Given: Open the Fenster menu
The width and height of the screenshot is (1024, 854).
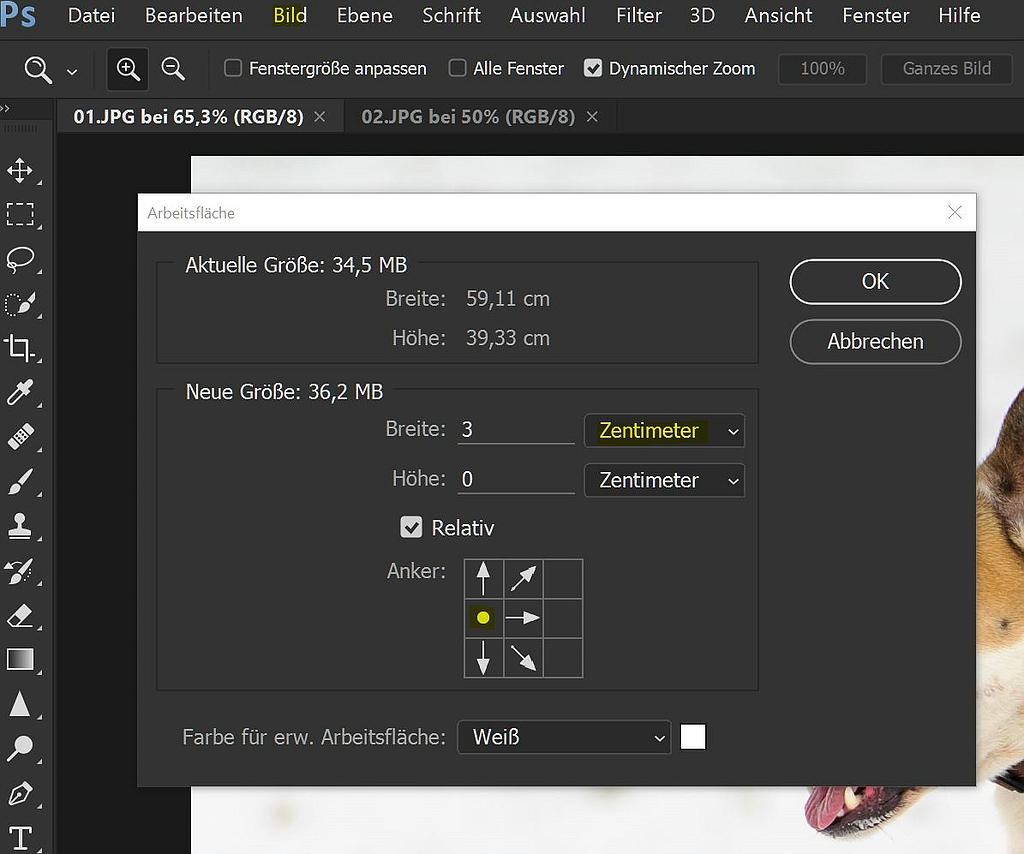Looking at the screenshot, I should [x=876, y=15].
